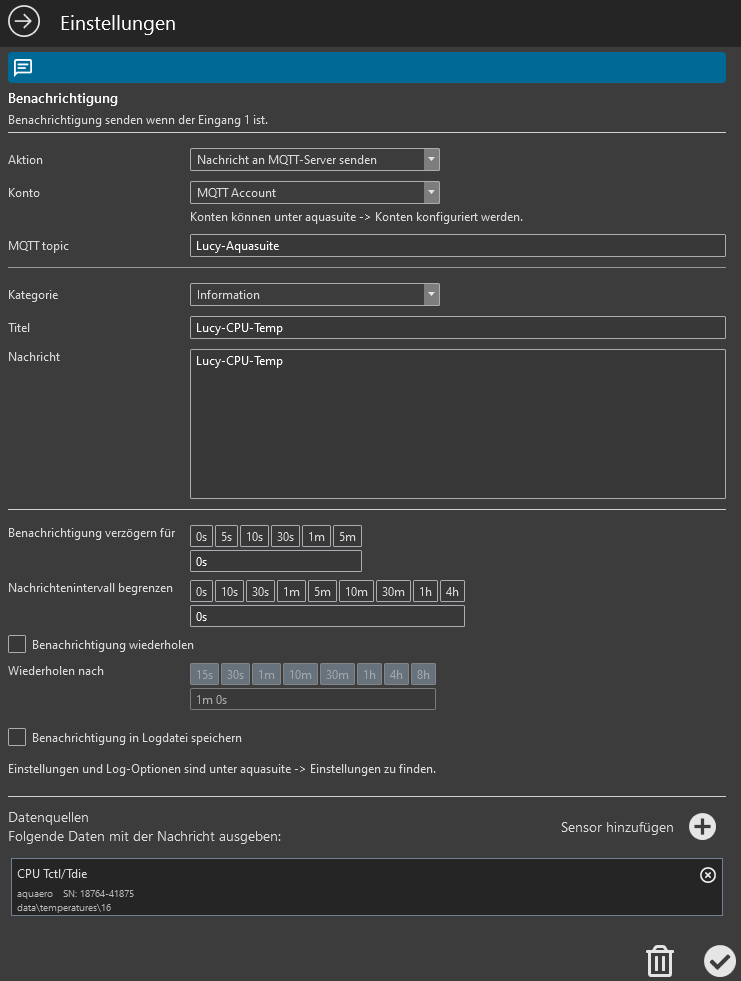
Task: Open the Aktion dropdown
Action: [x=314, y=160]
